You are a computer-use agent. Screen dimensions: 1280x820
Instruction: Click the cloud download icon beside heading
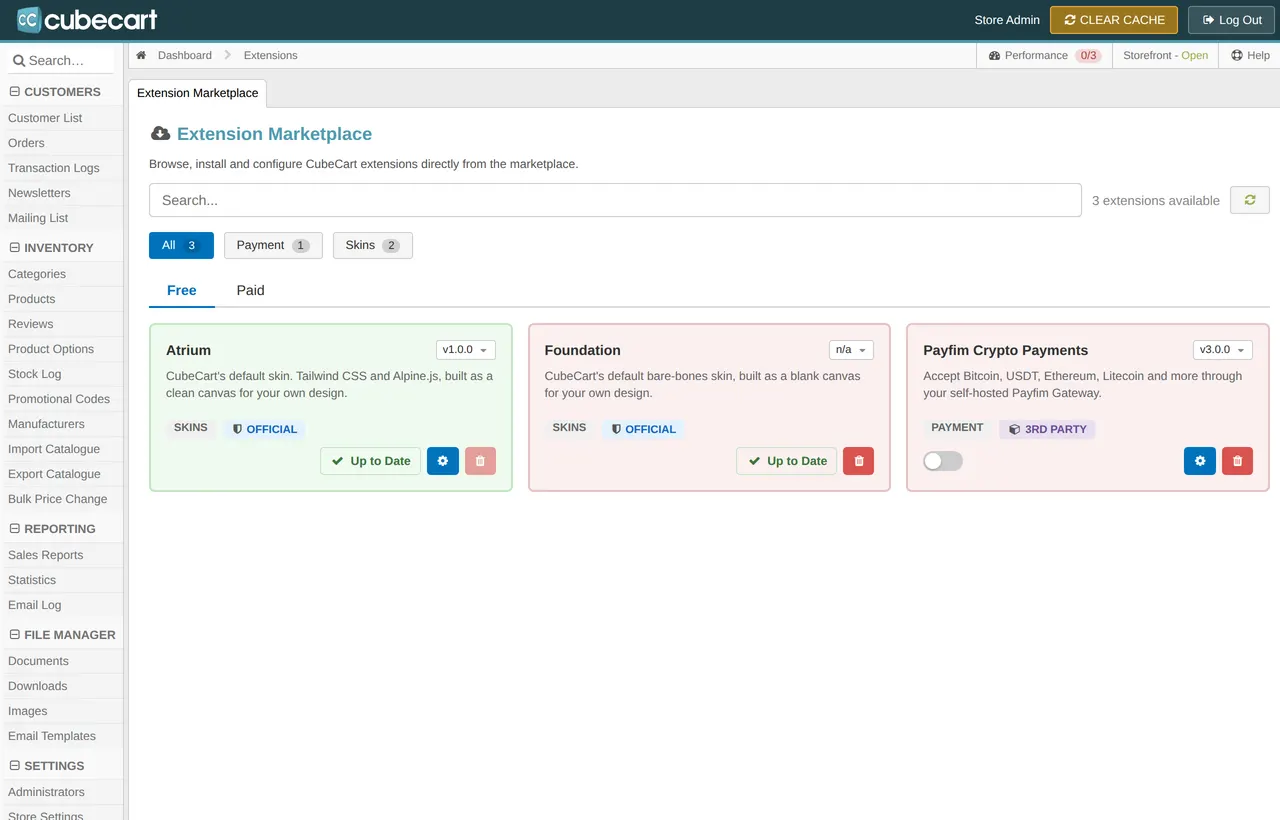click(x=160, y=134)
